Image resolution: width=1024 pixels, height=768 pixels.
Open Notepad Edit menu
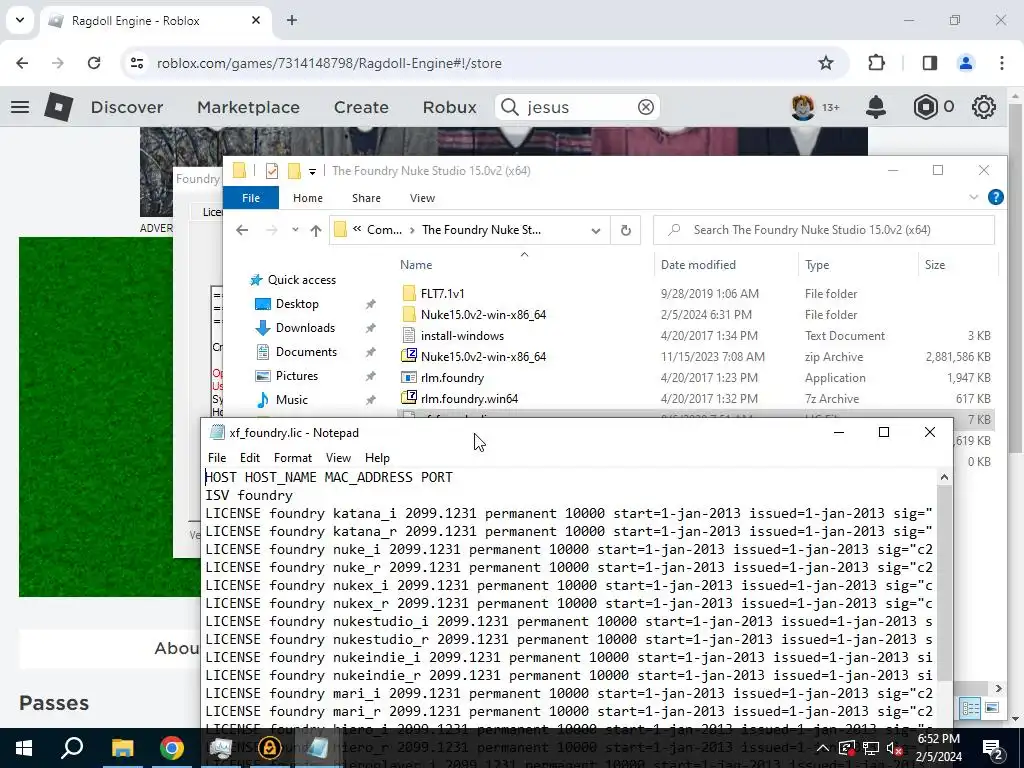coord(249,458)
